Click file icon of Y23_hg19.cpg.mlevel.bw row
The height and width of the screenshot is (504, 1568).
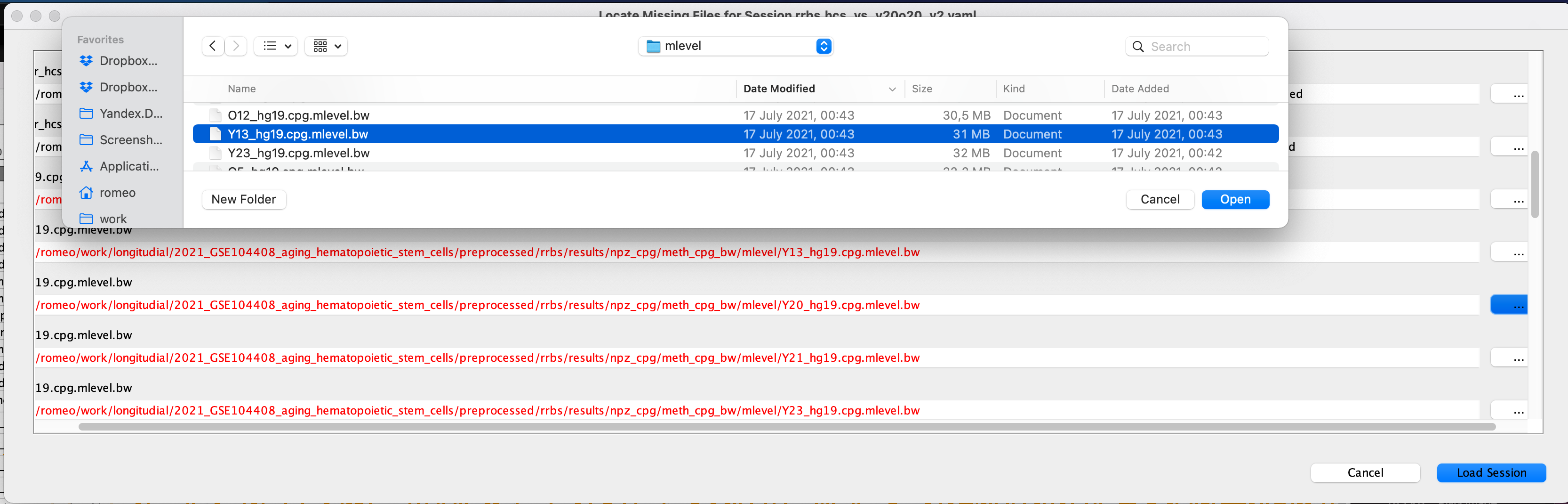click(215, 153)
